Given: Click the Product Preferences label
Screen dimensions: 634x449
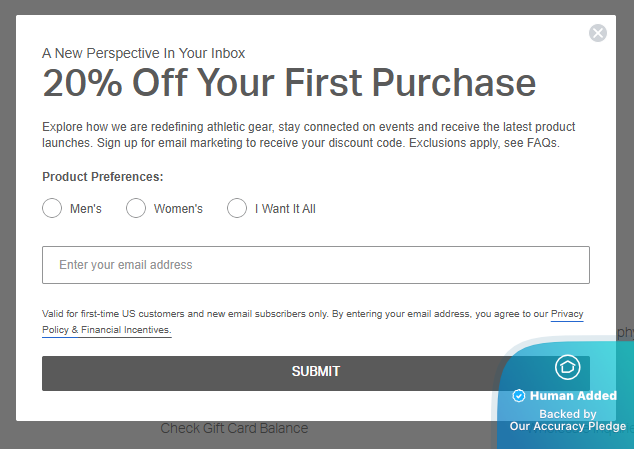Looking at the screenshot, I should [103, 177].
